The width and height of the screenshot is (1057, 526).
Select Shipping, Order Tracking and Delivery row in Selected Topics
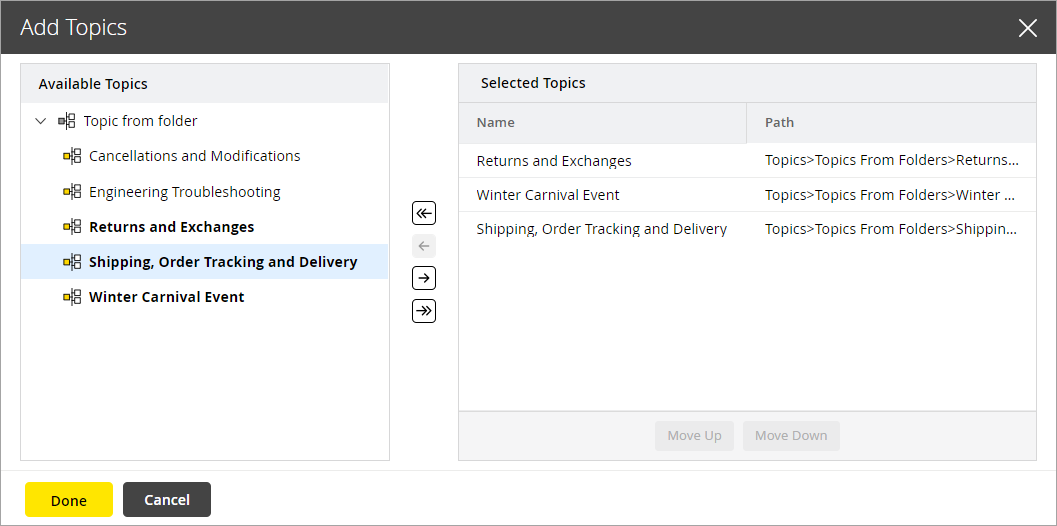[x=748, y=229]
